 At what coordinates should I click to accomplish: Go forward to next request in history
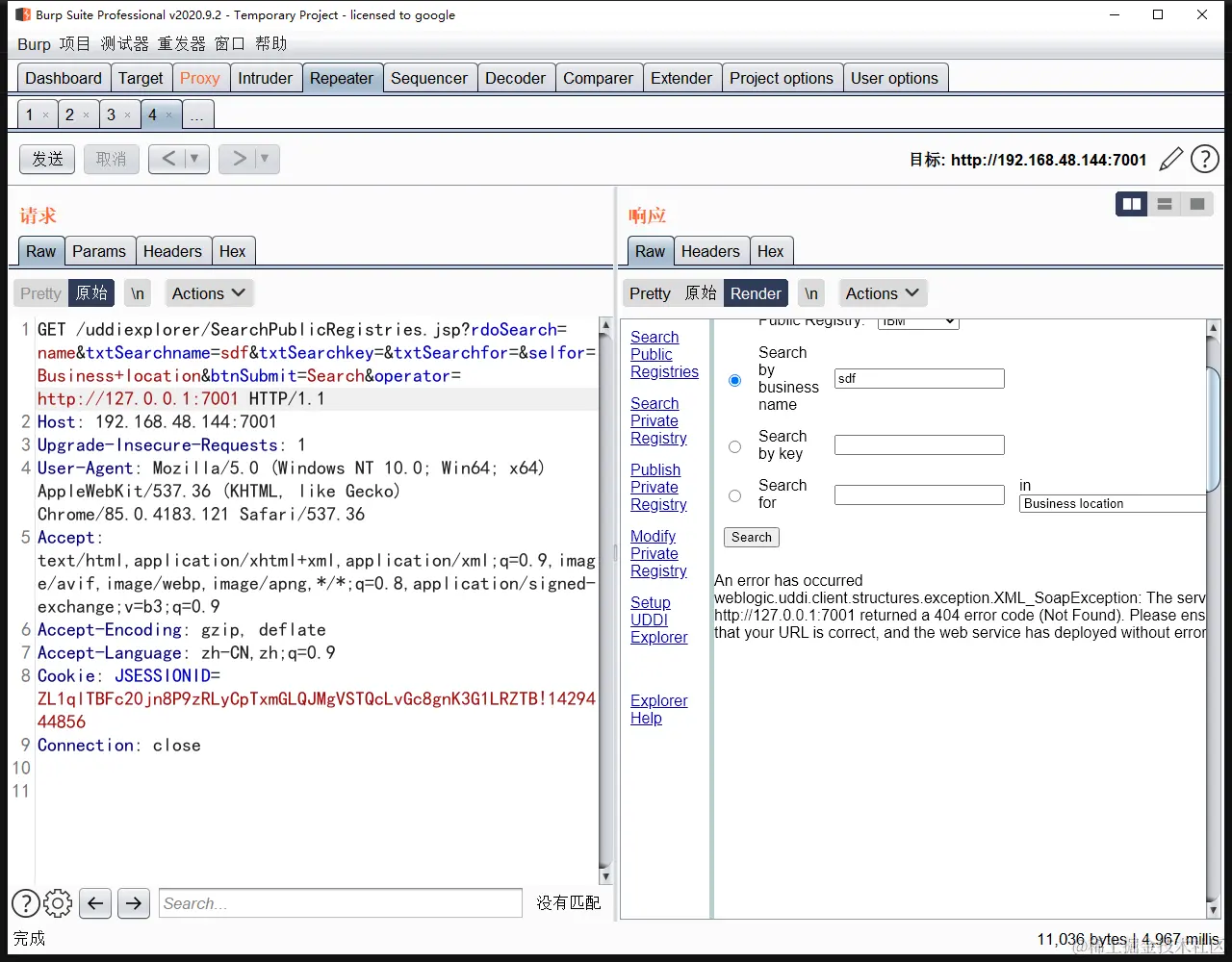click(240, 159)
